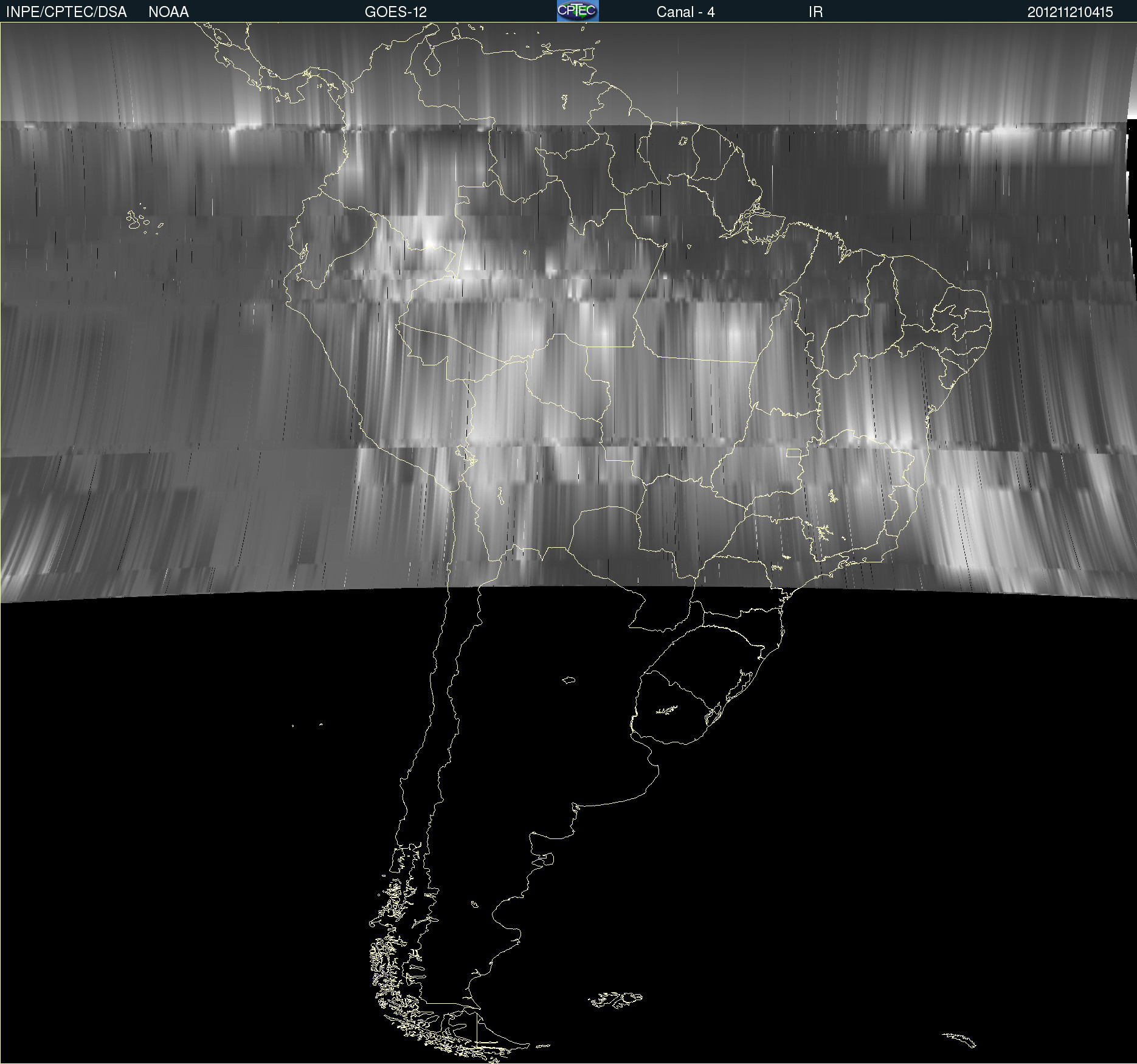Click the South Georgia island outline
The image size is (1137, 1064).
[959, 1039]
